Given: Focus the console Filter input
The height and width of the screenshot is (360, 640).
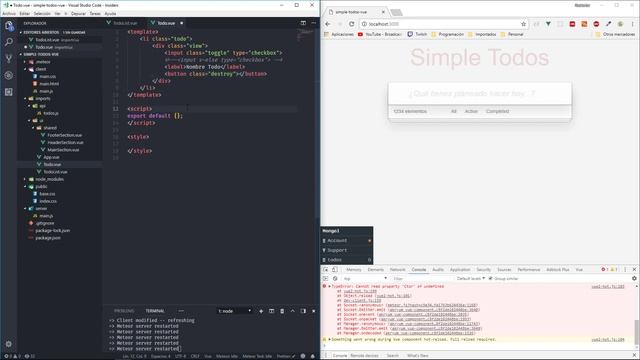Looking at the screenshot, I should (422, 279).
